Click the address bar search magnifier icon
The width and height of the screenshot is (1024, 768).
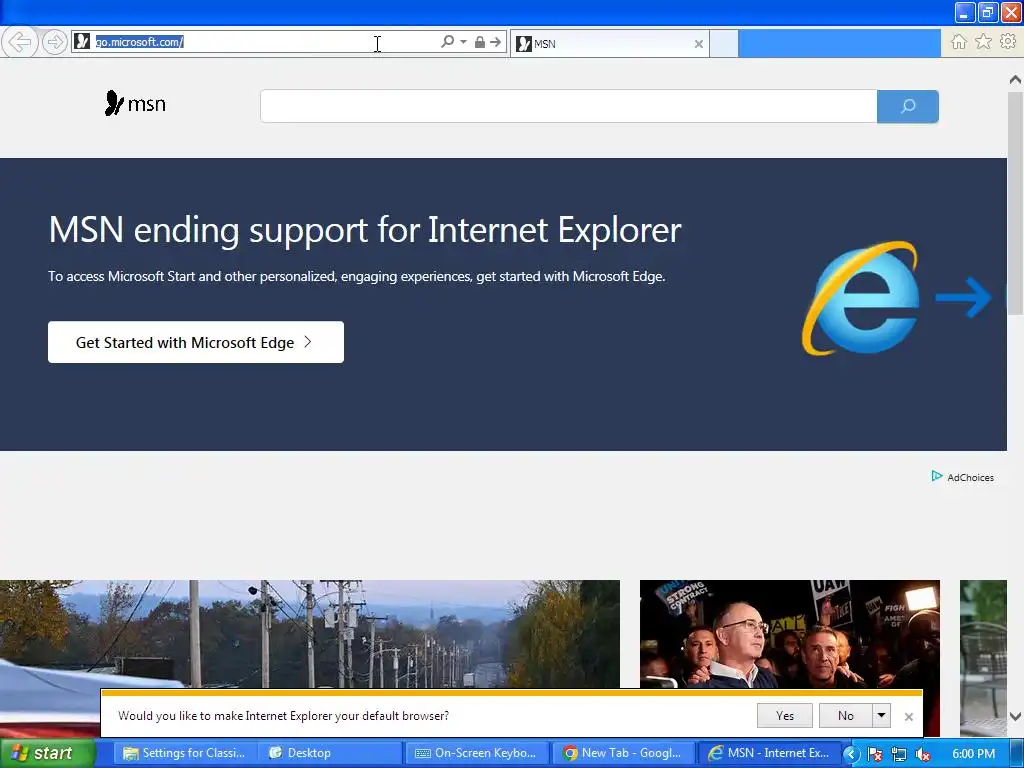click(x=447, y=42)
